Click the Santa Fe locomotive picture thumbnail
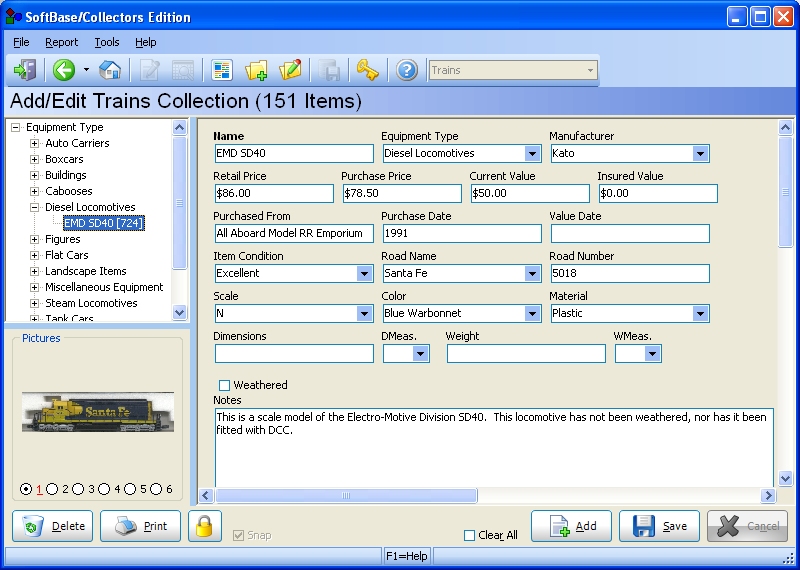 [x=98, y=412]
